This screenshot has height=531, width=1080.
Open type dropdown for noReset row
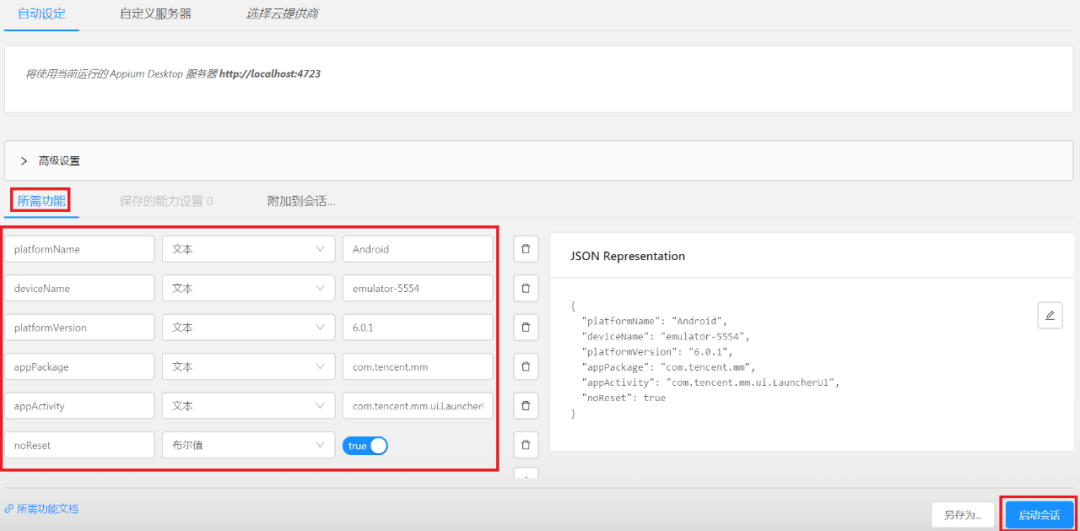point(249,445)
